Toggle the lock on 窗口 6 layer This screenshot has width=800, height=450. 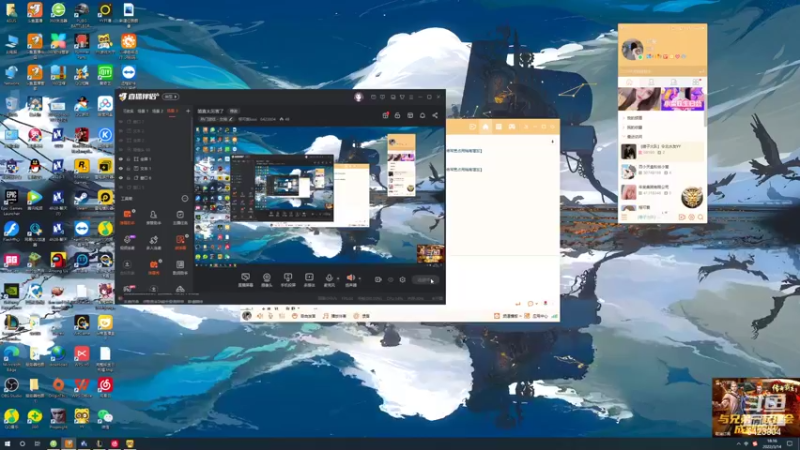129,178
